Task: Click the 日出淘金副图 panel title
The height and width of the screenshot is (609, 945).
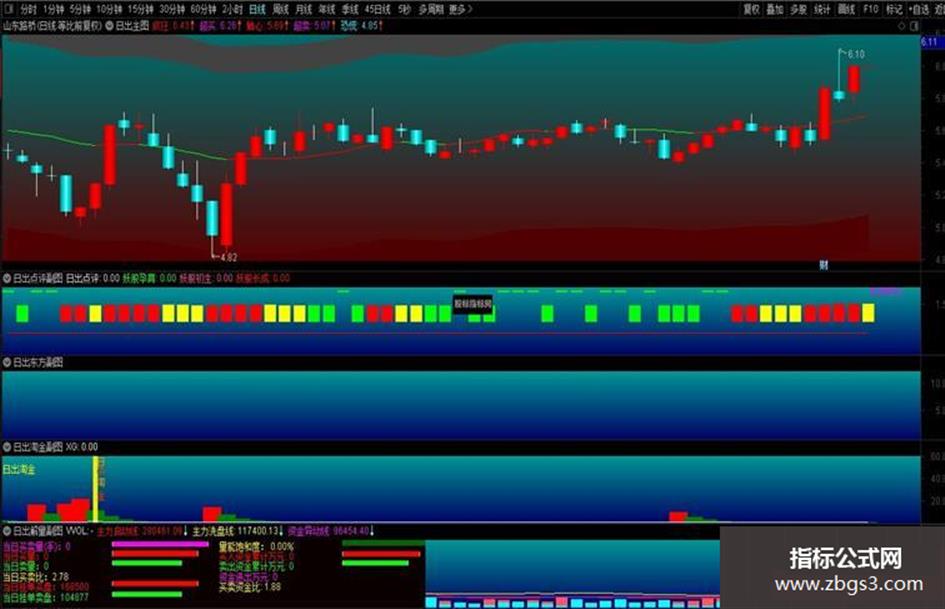Action: [x=38, y=447]
